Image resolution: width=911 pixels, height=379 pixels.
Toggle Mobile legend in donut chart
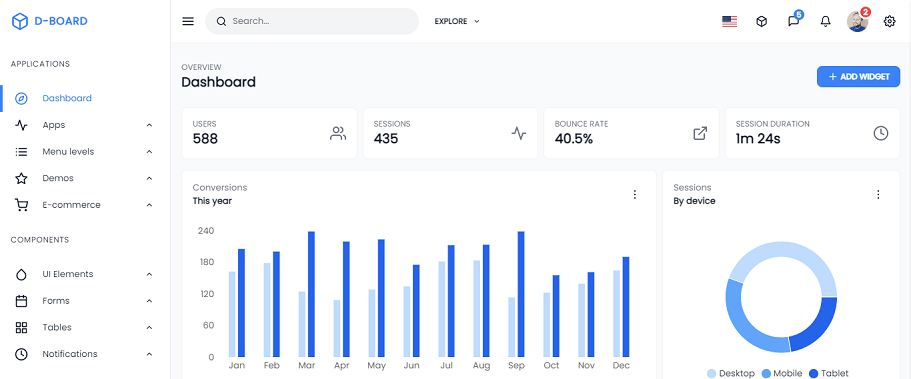[781, 373]
